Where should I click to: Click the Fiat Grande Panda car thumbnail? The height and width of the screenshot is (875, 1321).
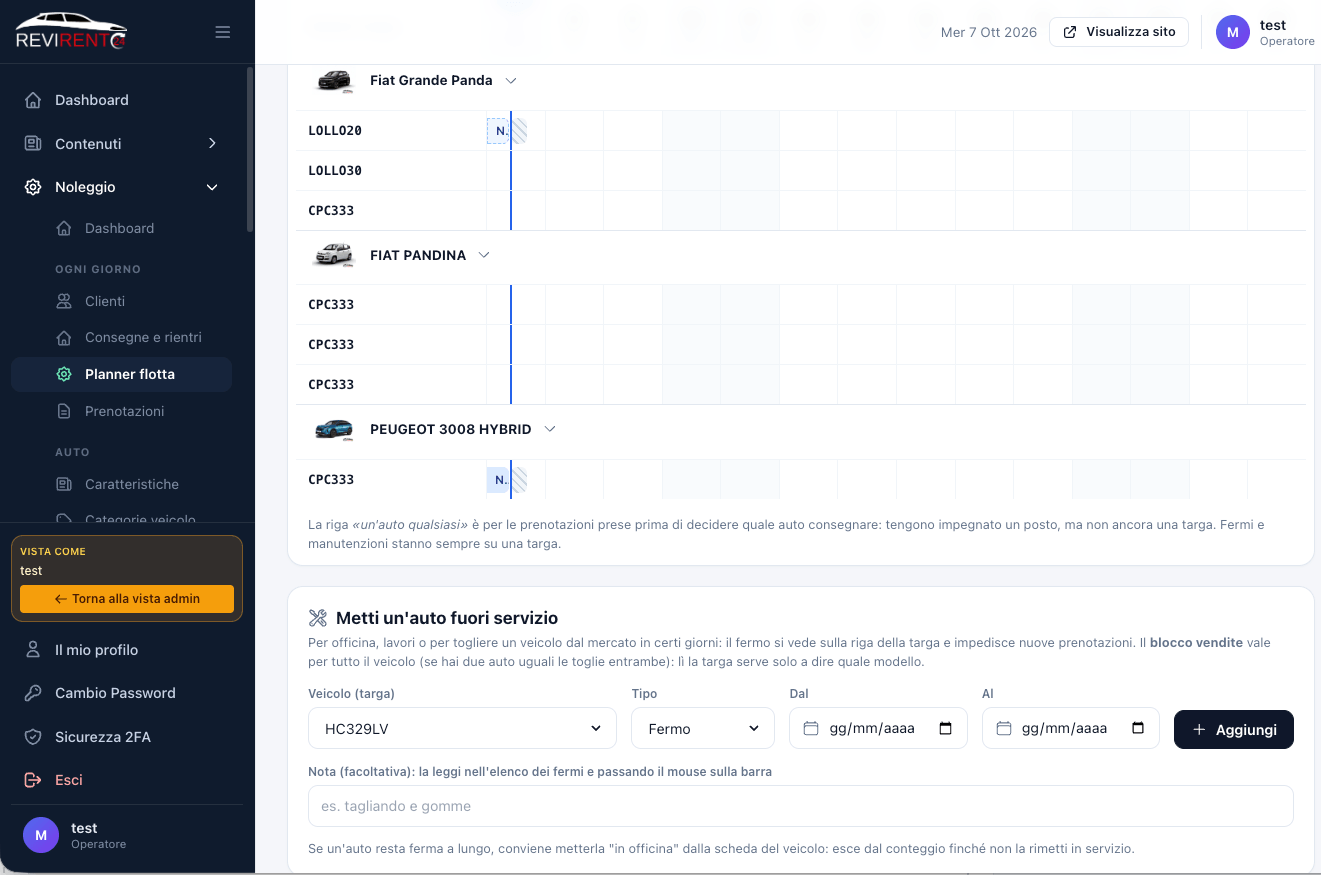[335, 81]
